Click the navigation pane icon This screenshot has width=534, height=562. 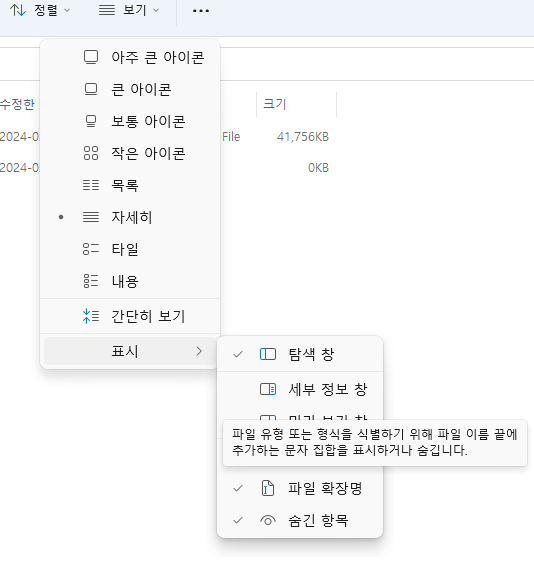pos(268,354)
